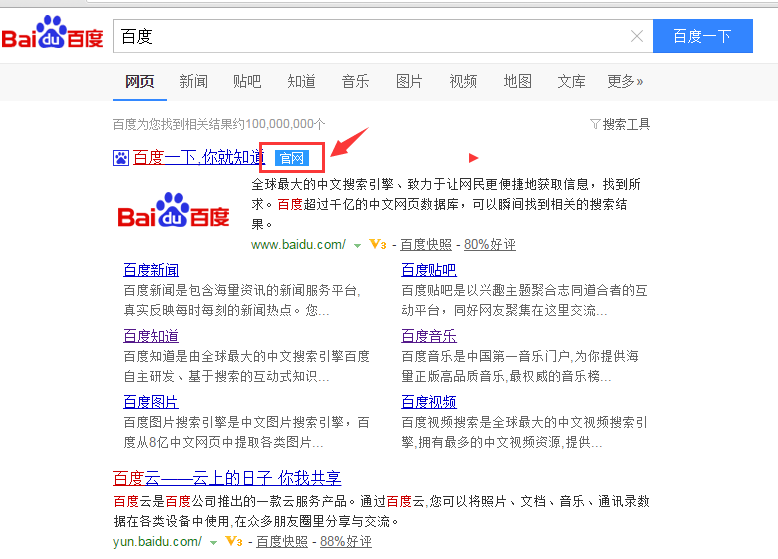This screenshot has width=778, height=559.
Task: Click the V3 icon after www.baidu.com
Action: tap(377, 244)
